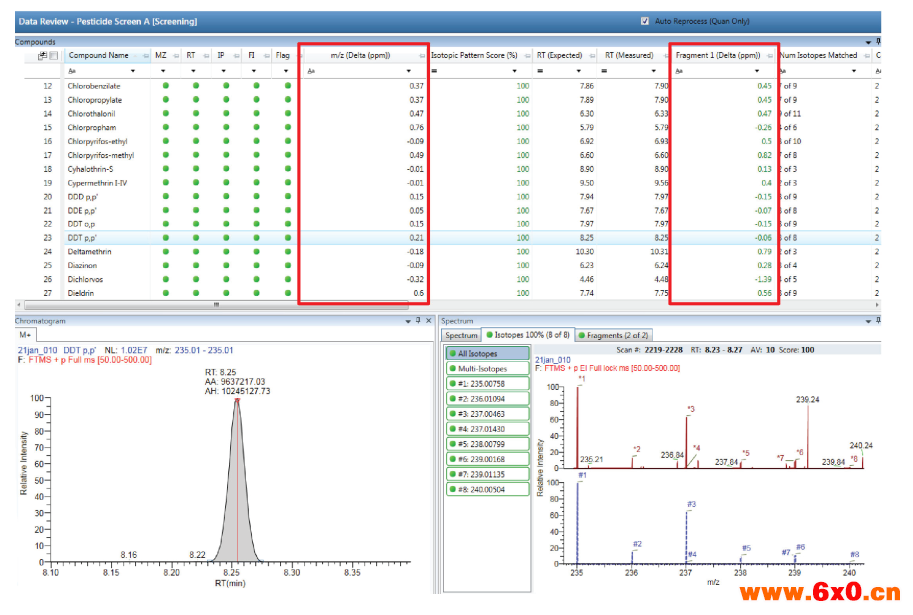Open the RT status column filter dropdown
This screenshot has height=615, width=913.
point(193,71)
